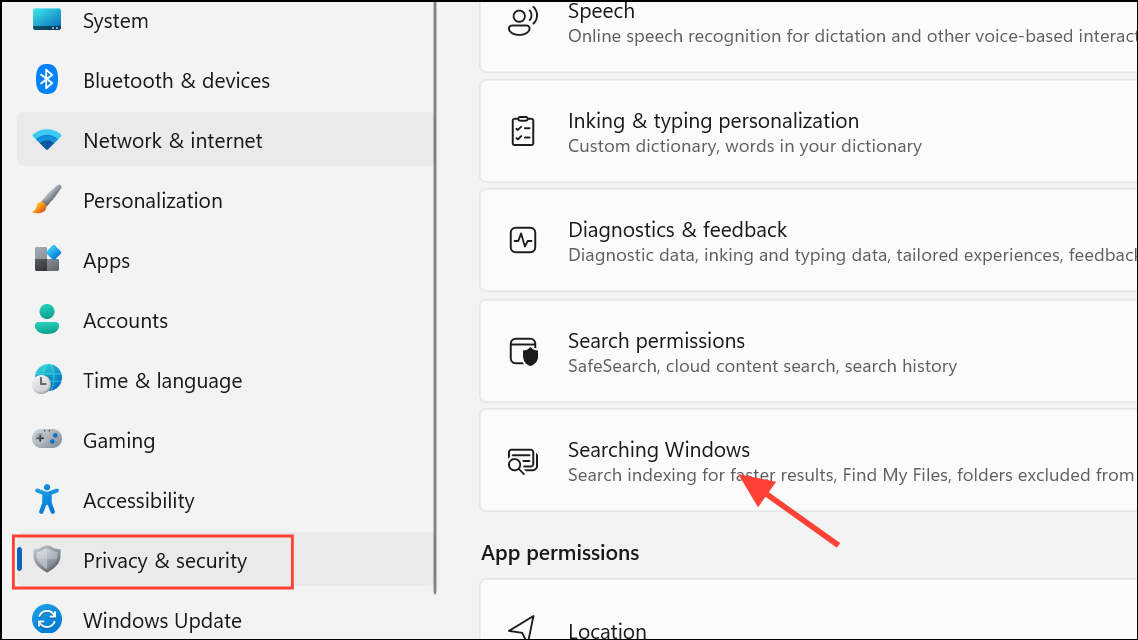The height and width of the screenshot is (640, 1138).
Task: Click the Speech microphone icon
Action: click(522, 18)
